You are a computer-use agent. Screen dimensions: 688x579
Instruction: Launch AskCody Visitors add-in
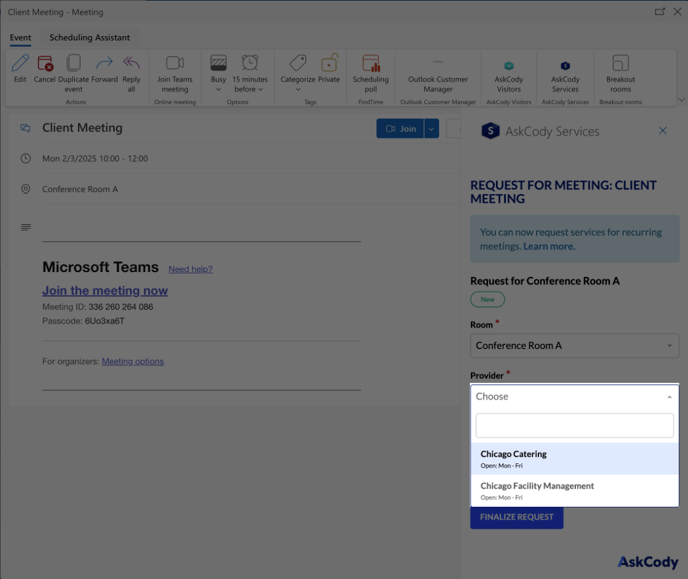[509, 77]
